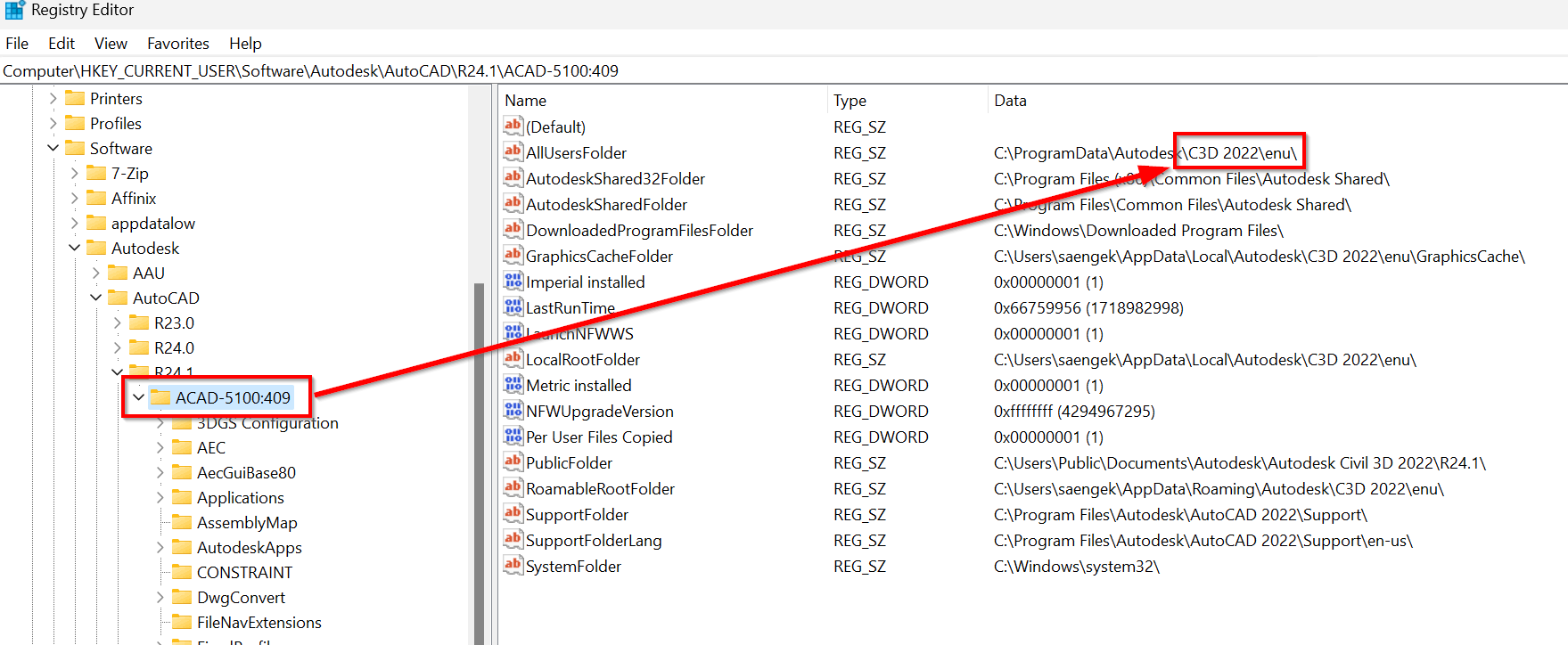The height and width of the screenshot is (645, 1568).
Task: Select the Applications key
Action: (241, 497)
